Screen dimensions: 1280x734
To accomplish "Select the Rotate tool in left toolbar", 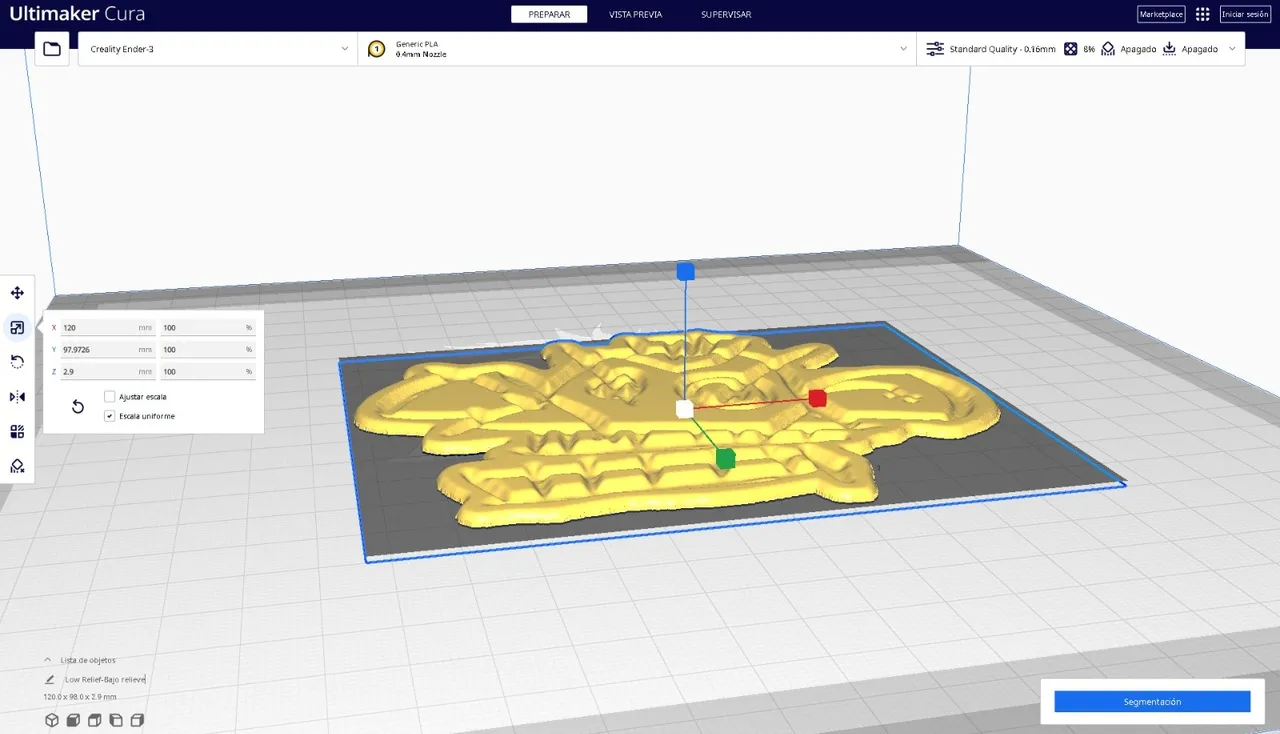I will (x=17, y=362).
